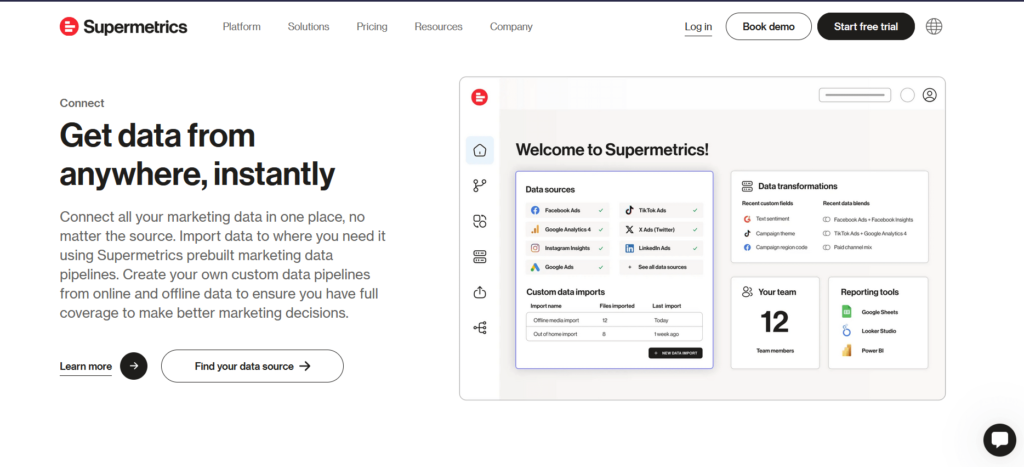Click the Facebook Ads data source checkmark
This screenshot has height=467, width=1024.
(601, 211)
